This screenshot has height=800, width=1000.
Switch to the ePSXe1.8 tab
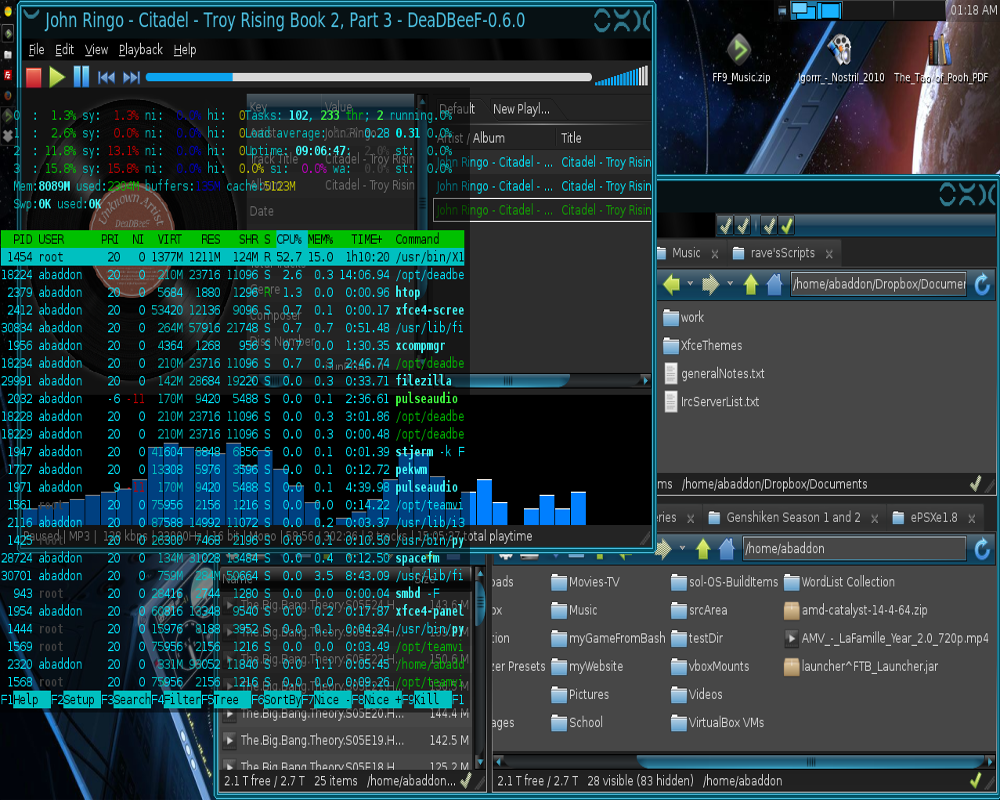point(927,517)
